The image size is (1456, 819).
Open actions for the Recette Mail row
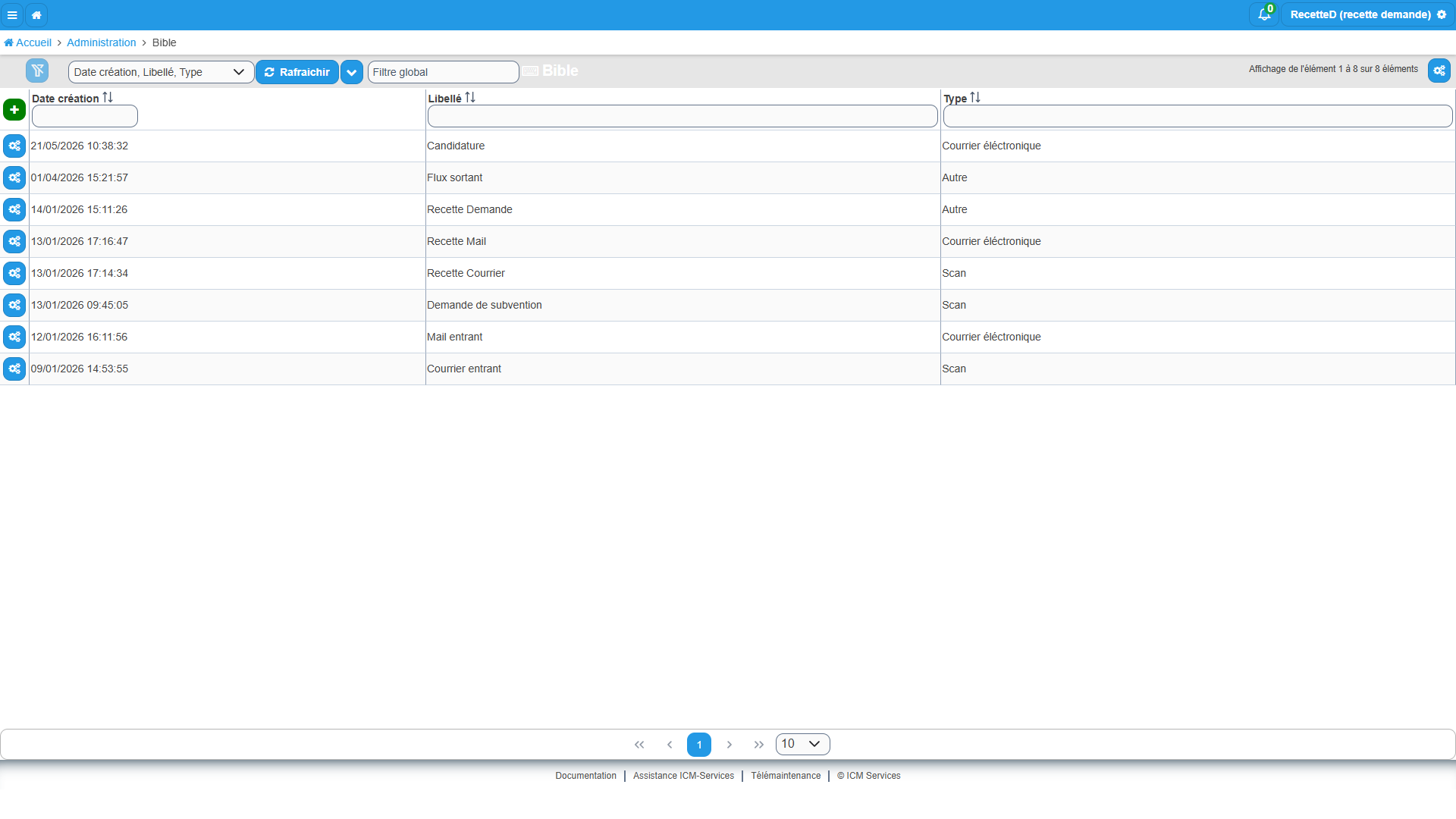point(14,241)
